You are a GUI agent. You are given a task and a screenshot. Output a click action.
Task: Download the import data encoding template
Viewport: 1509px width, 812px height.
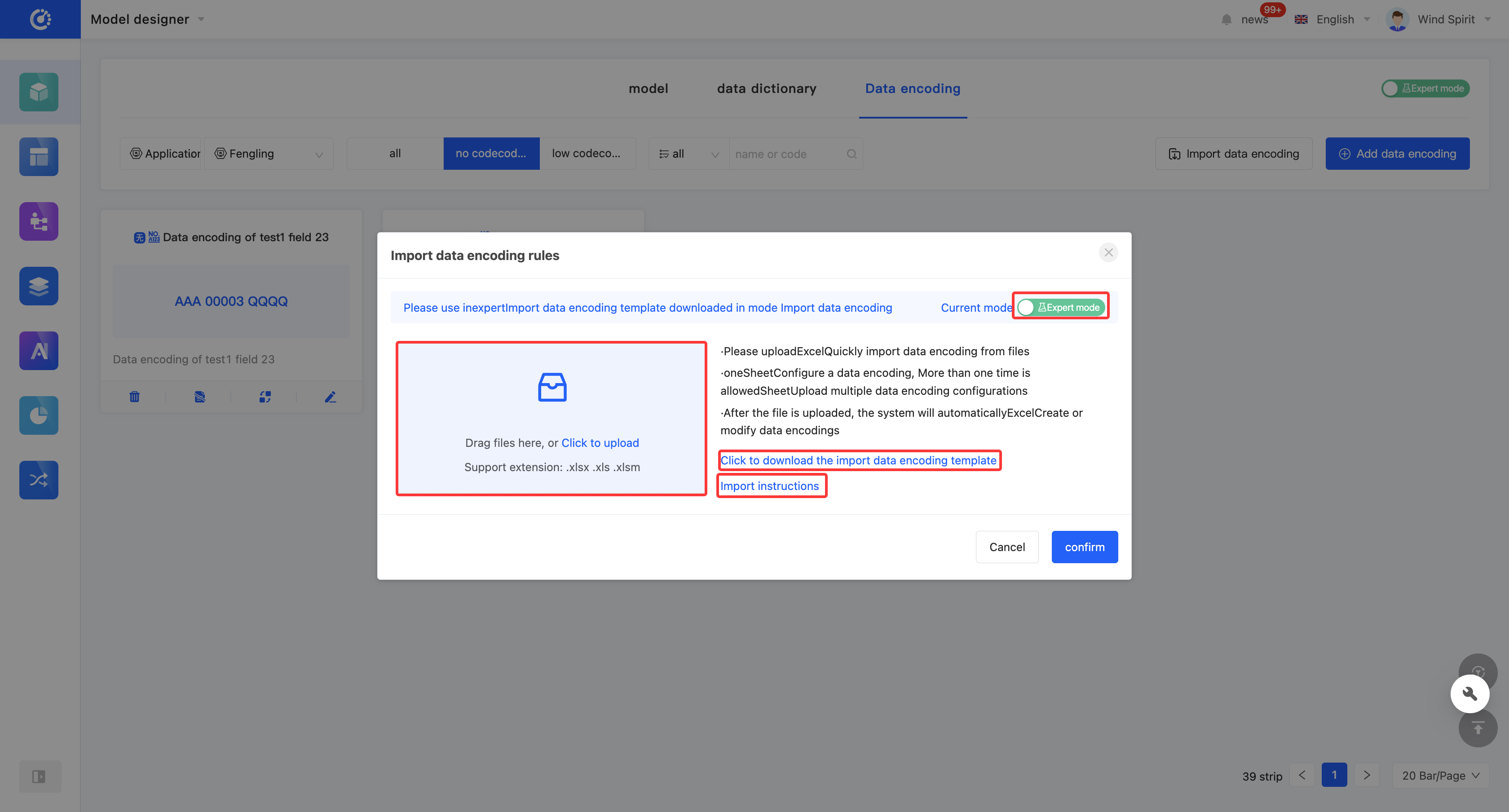(858, 460)
